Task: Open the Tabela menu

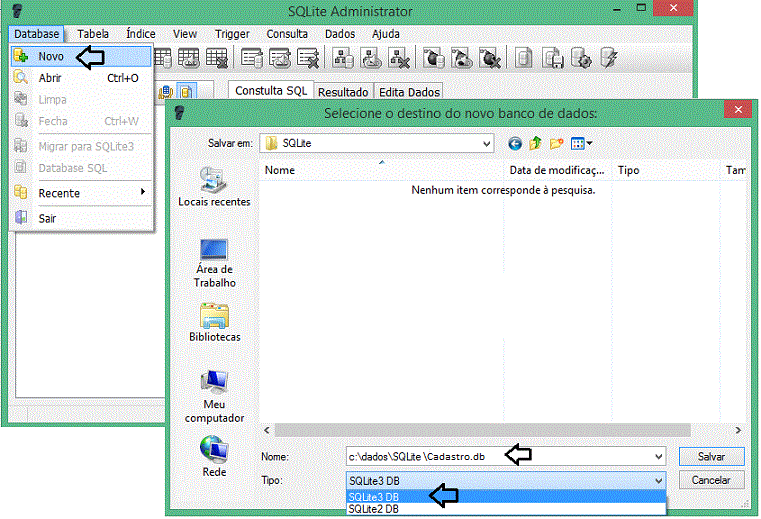Action: tap(93, 34)
